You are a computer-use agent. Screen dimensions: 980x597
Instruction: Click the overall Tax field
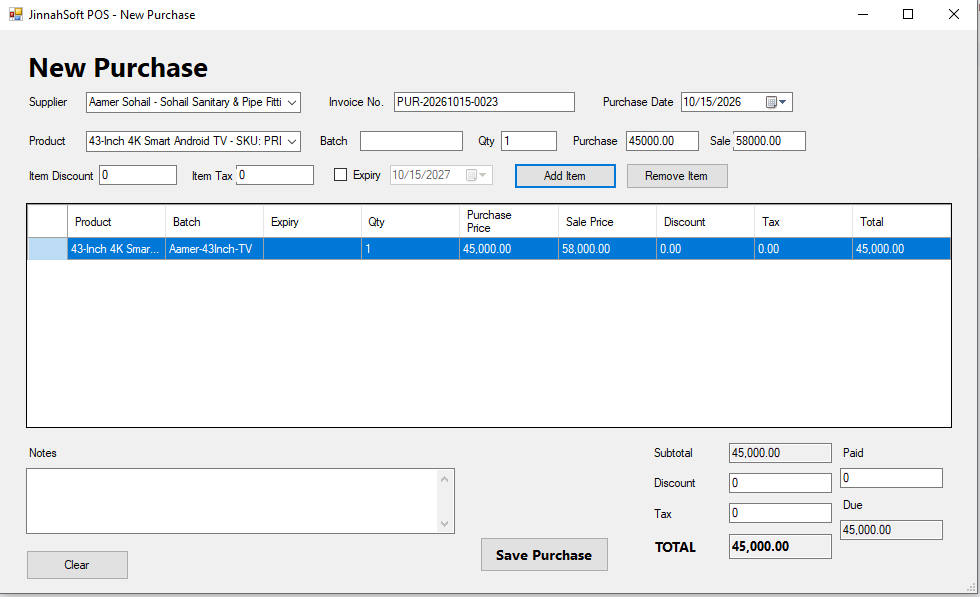click(780, 513)
